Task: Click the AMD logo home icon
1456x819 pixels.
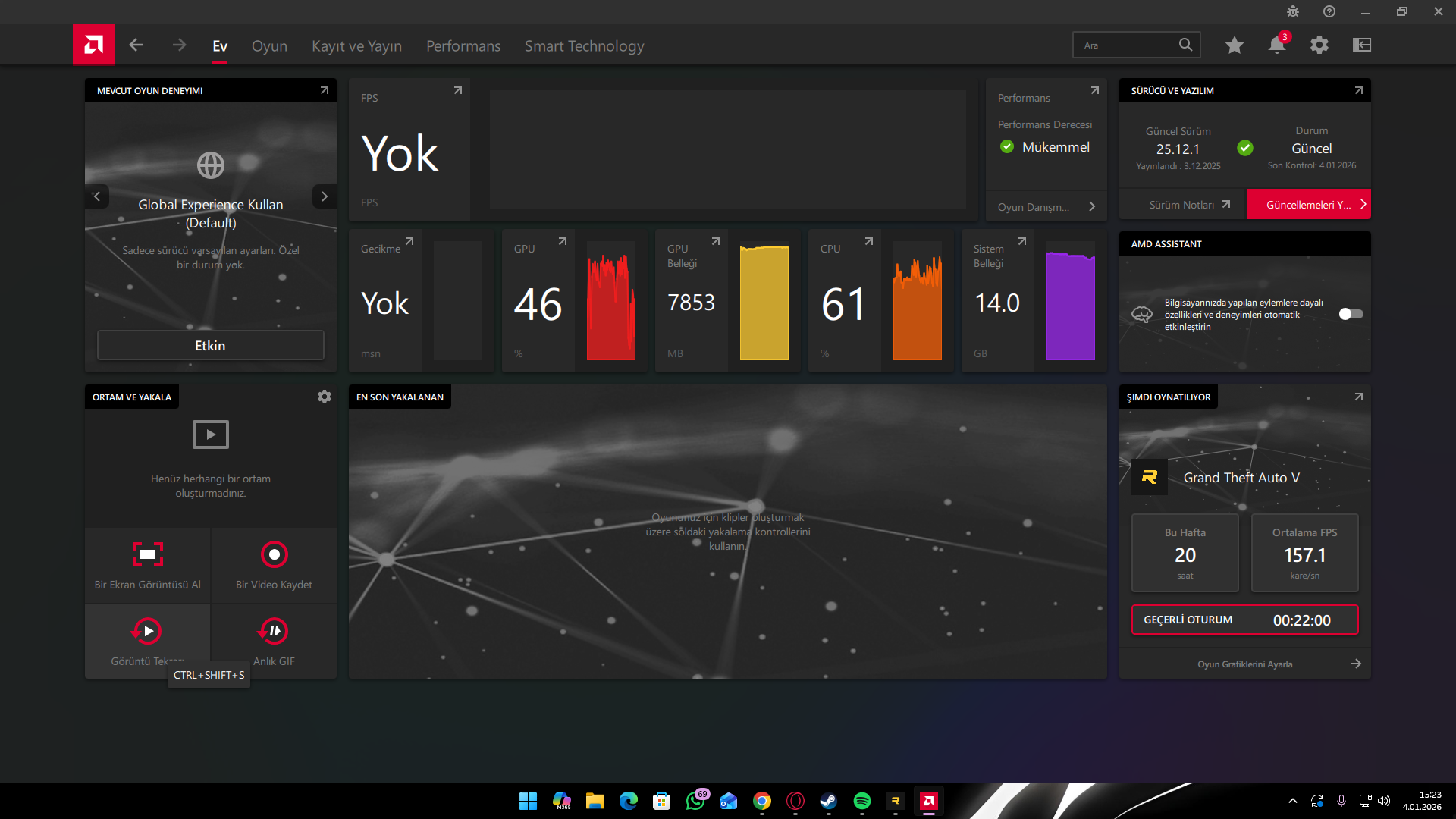Action: 94,45
